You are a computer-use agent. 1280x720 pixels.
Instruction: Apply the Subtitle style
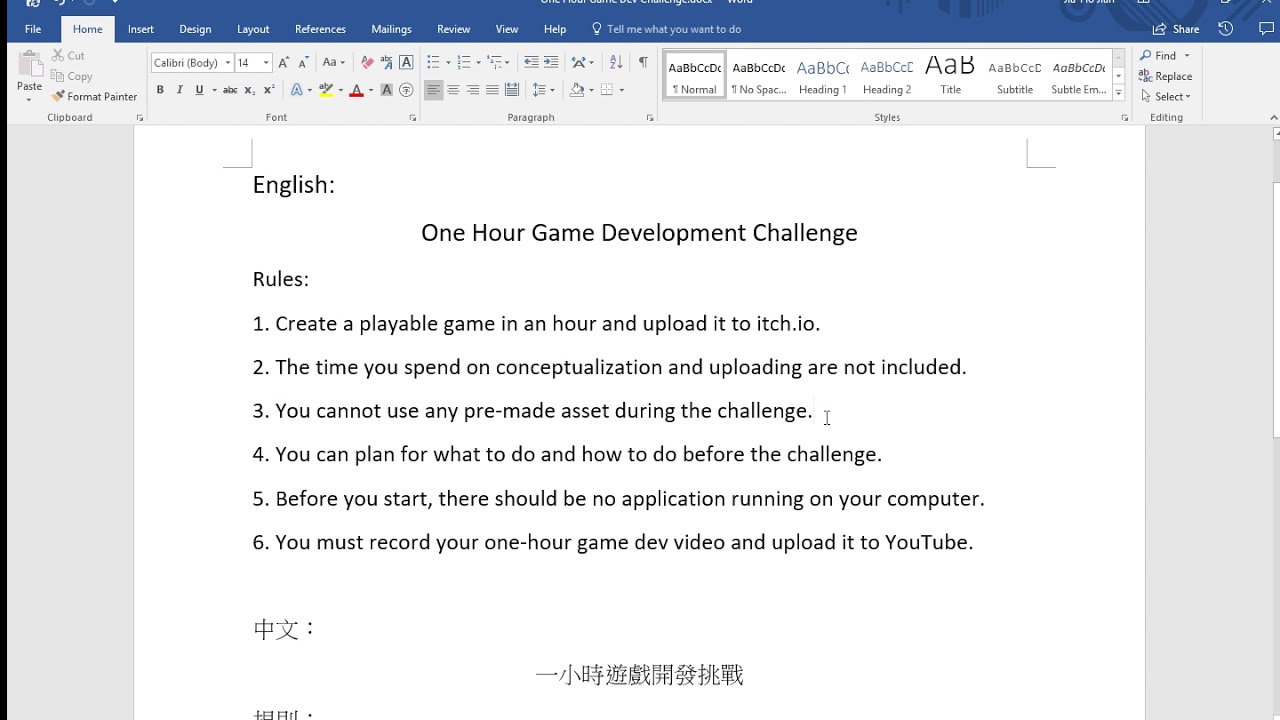(x=1015, y=76)
